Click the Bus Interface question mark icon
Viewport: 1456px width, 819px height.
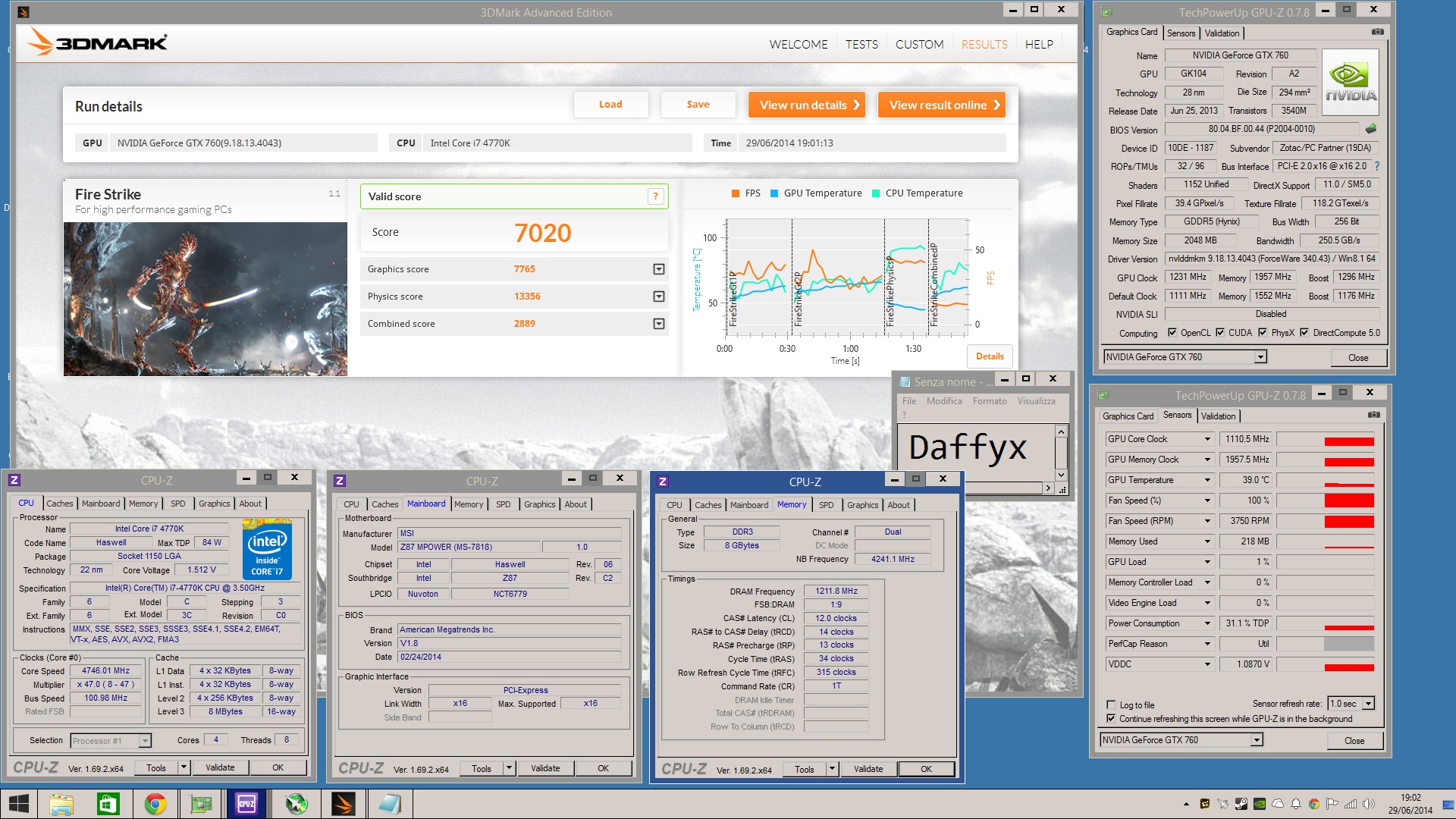point(1377,166)
